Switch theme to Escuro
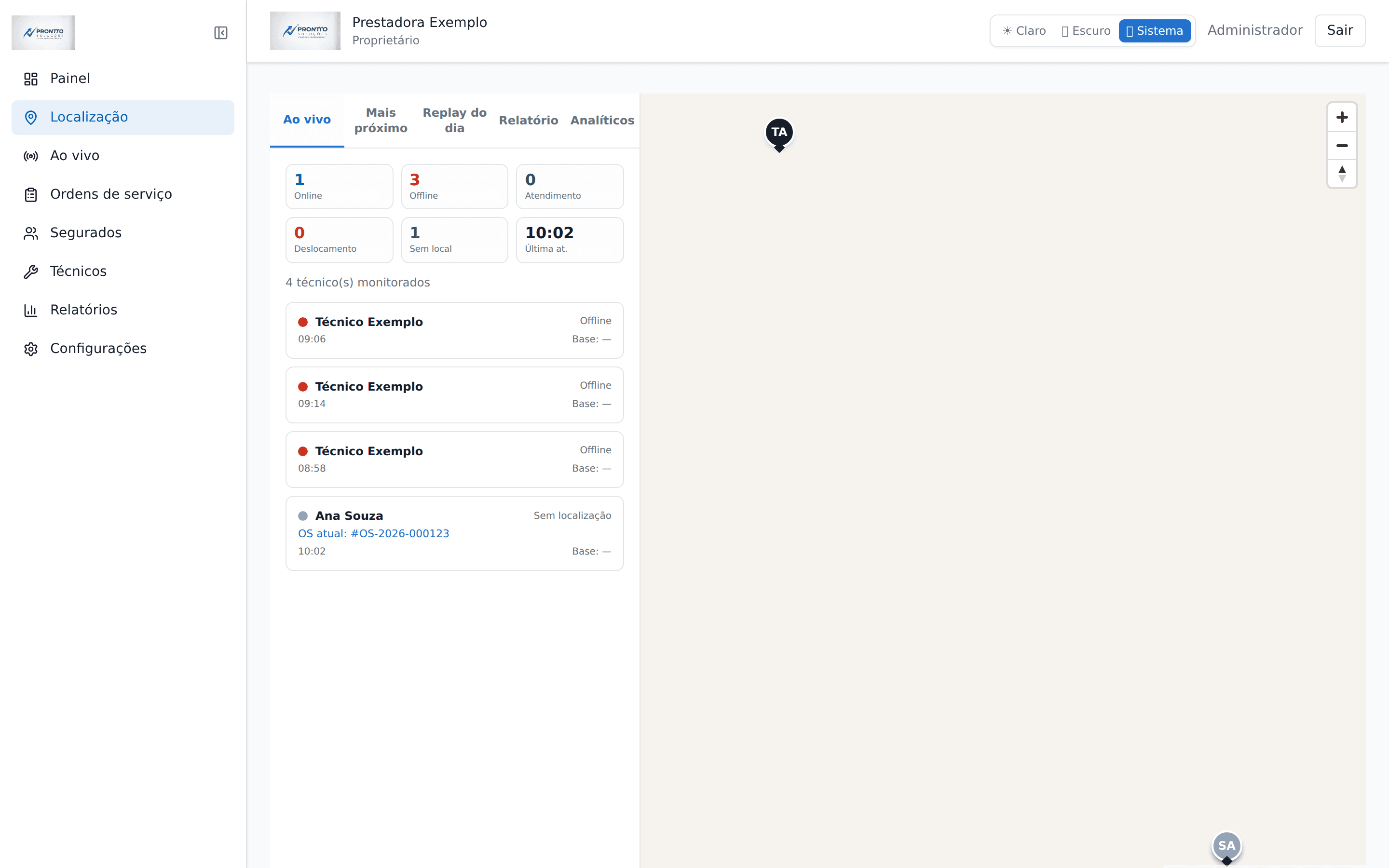The width and height of the screenshot is (1389, 868). coord(1086,31)
